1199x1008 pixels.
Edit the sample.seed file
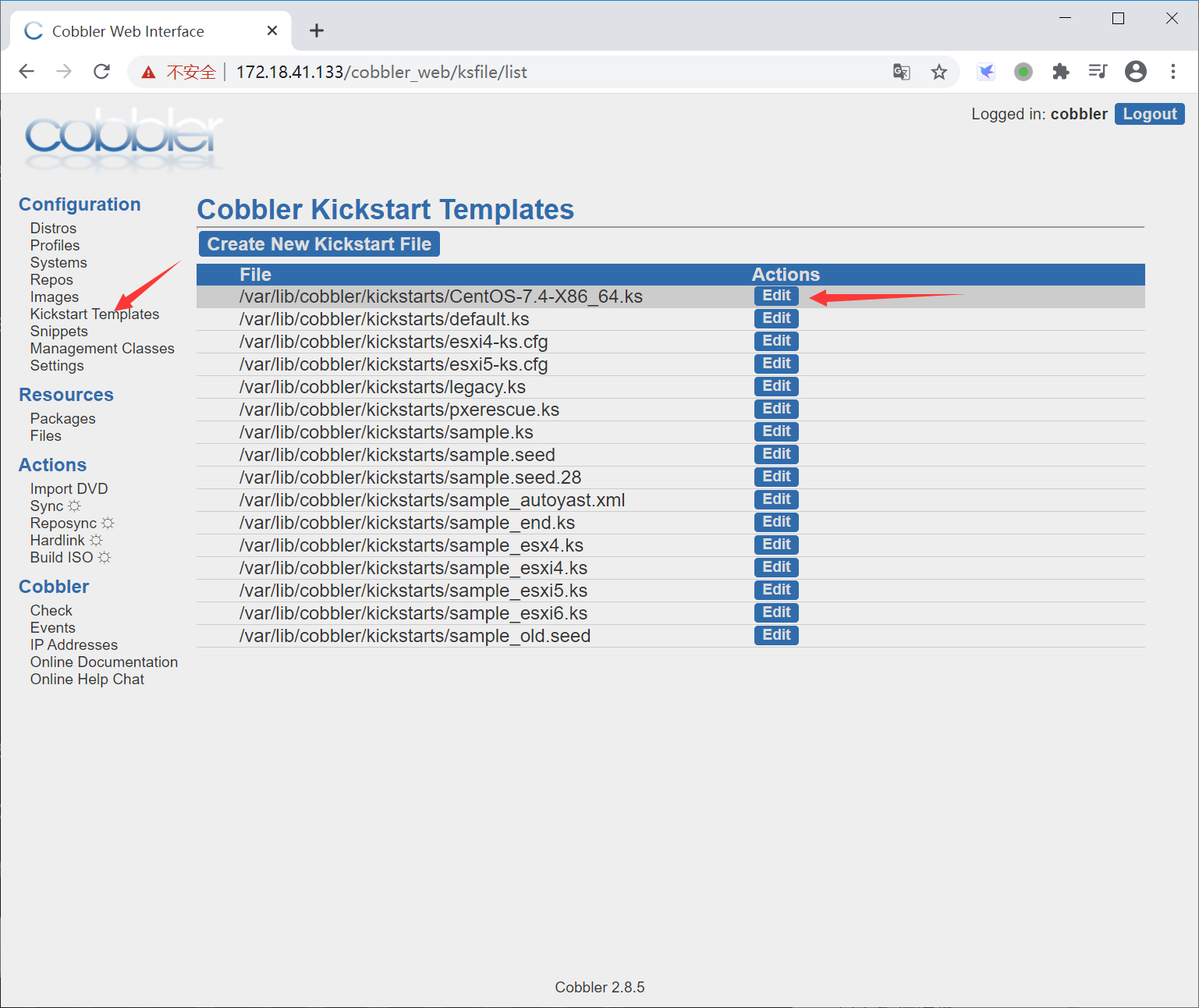(x=776, y=454)
